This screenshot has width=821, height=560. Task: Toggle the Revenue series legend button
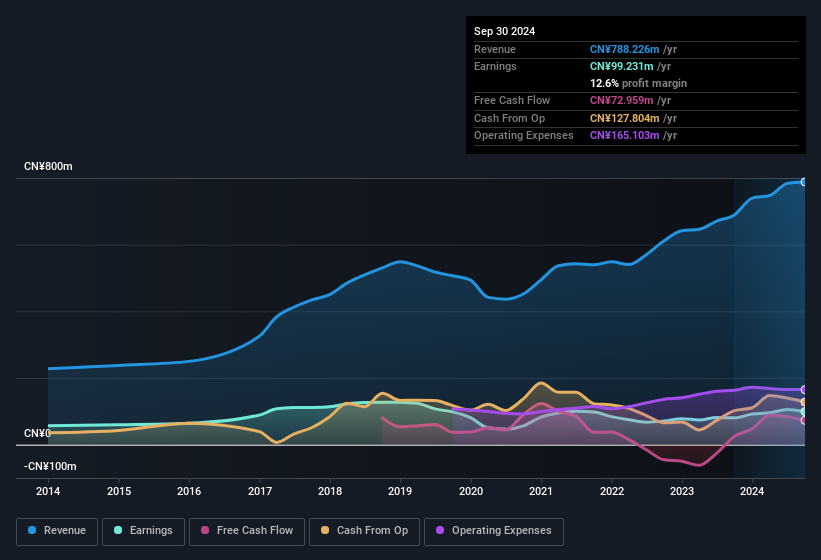58,530
